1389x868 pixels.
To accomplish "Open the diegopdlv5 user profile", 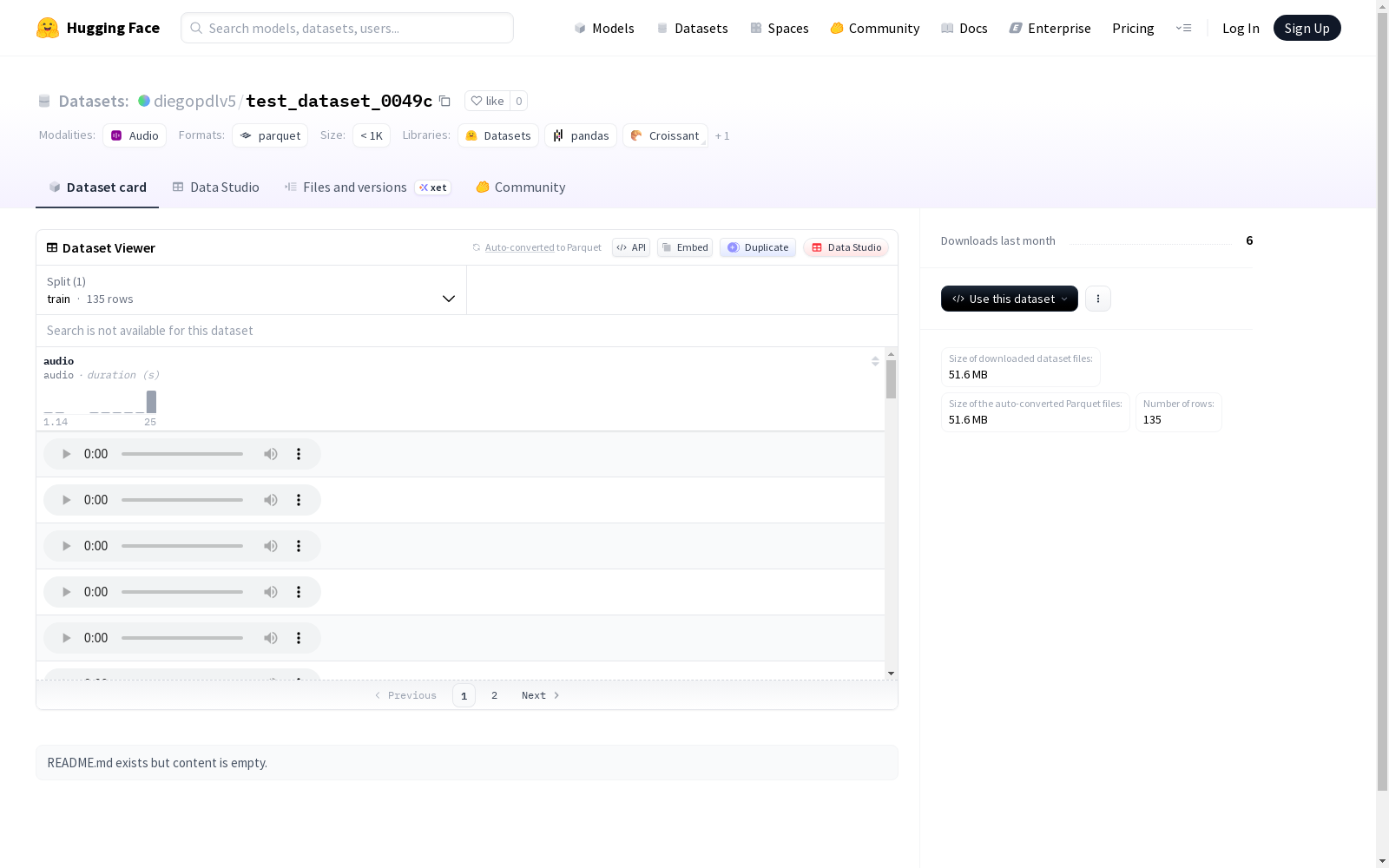I will point(194,101).
